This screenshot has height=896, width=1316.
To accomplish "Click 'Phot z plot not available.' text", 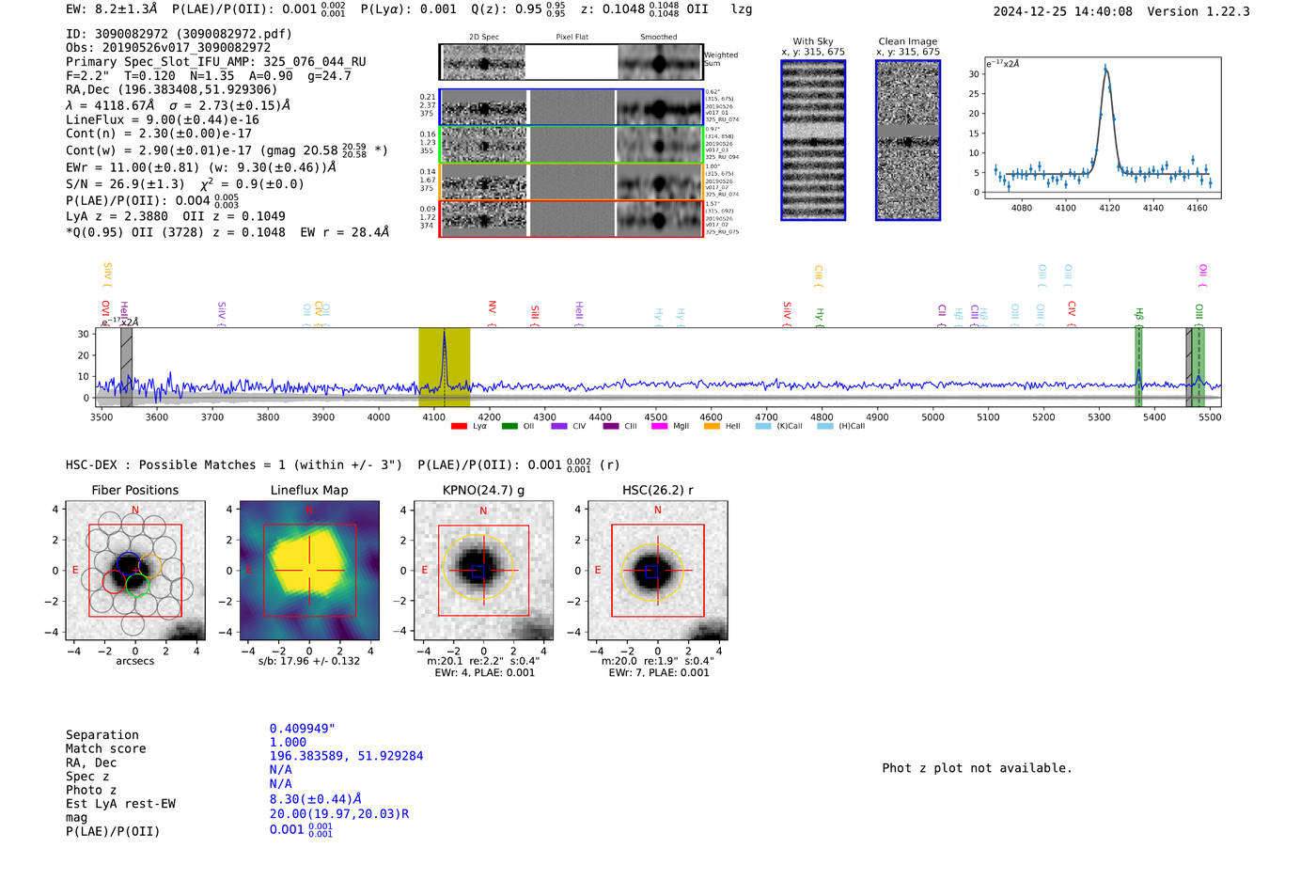I will [x=978, y=768].
